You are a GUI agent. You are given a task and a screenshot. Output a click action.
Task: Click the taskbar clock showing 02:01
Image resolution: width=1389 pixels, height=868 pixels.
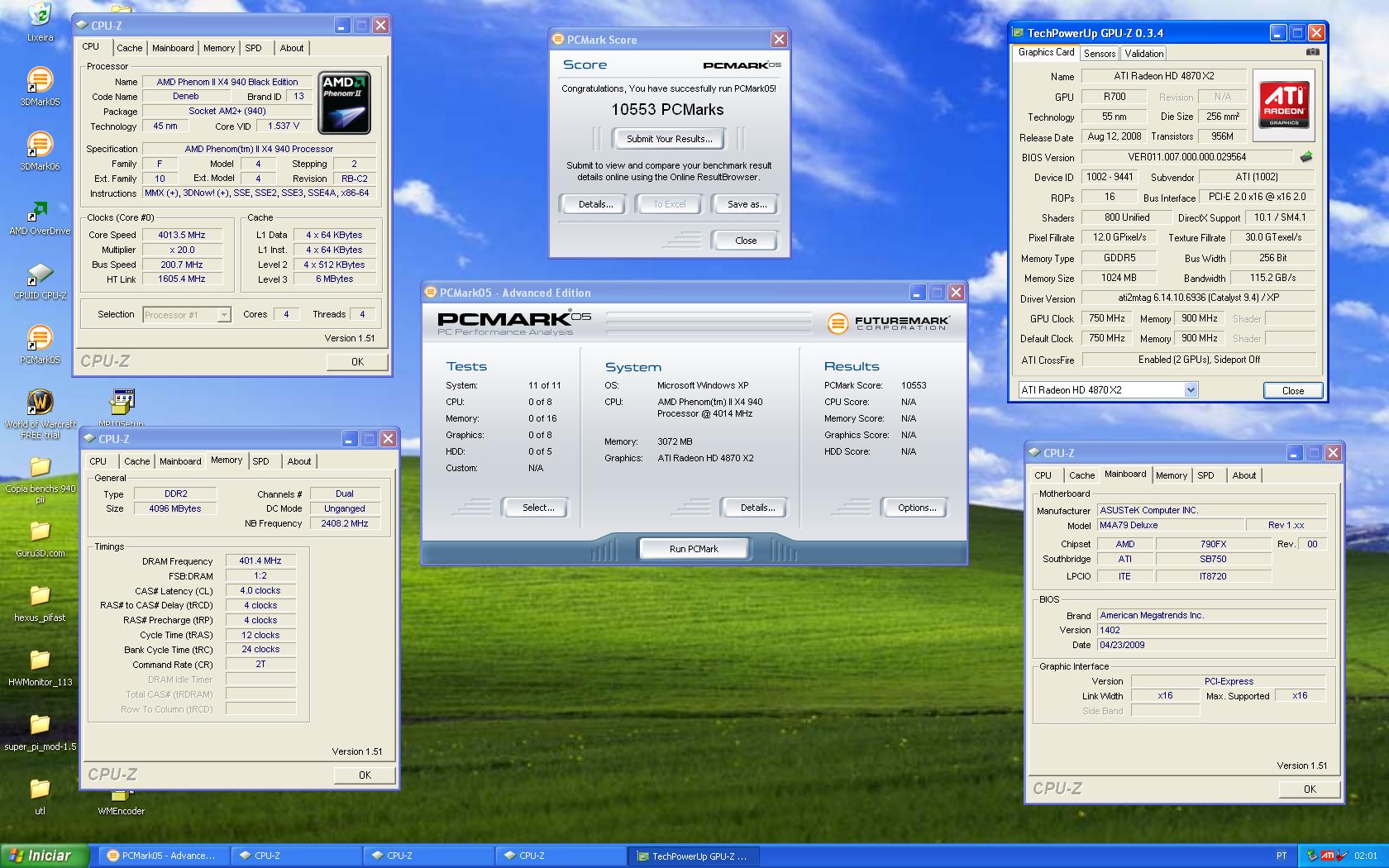pos(1365,856)
